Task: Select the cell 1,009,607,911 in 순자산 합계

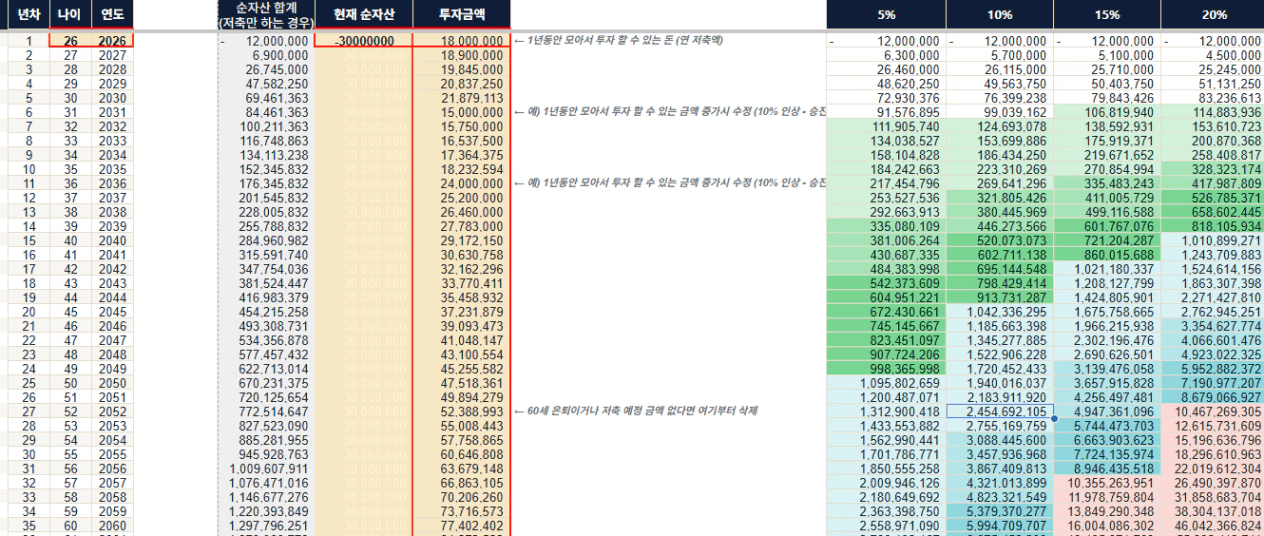Action: [265, 468]
